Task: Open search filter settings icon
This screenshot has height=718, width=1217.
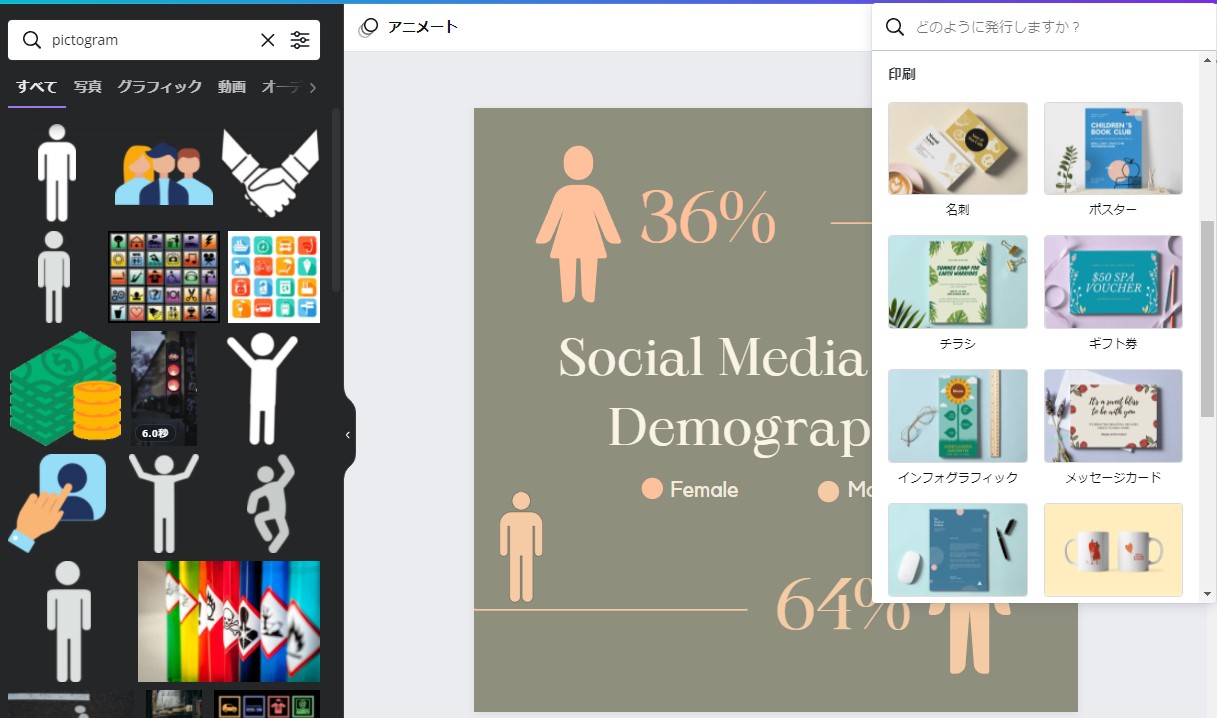Action: pyautogui.click(x=300, y=40)
